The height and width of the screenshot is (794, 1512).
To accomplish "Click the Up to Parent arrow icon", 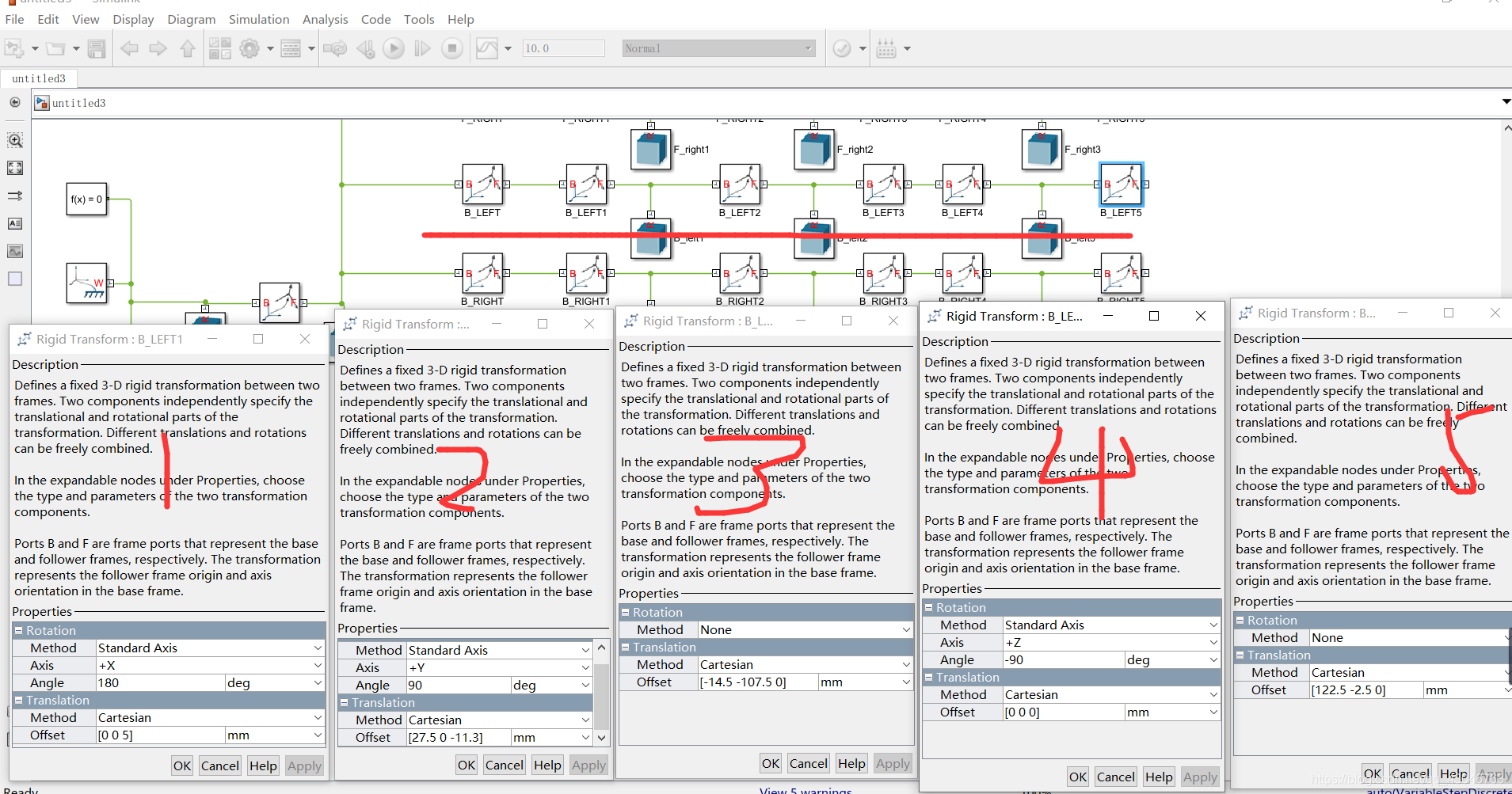I will 188,48.
